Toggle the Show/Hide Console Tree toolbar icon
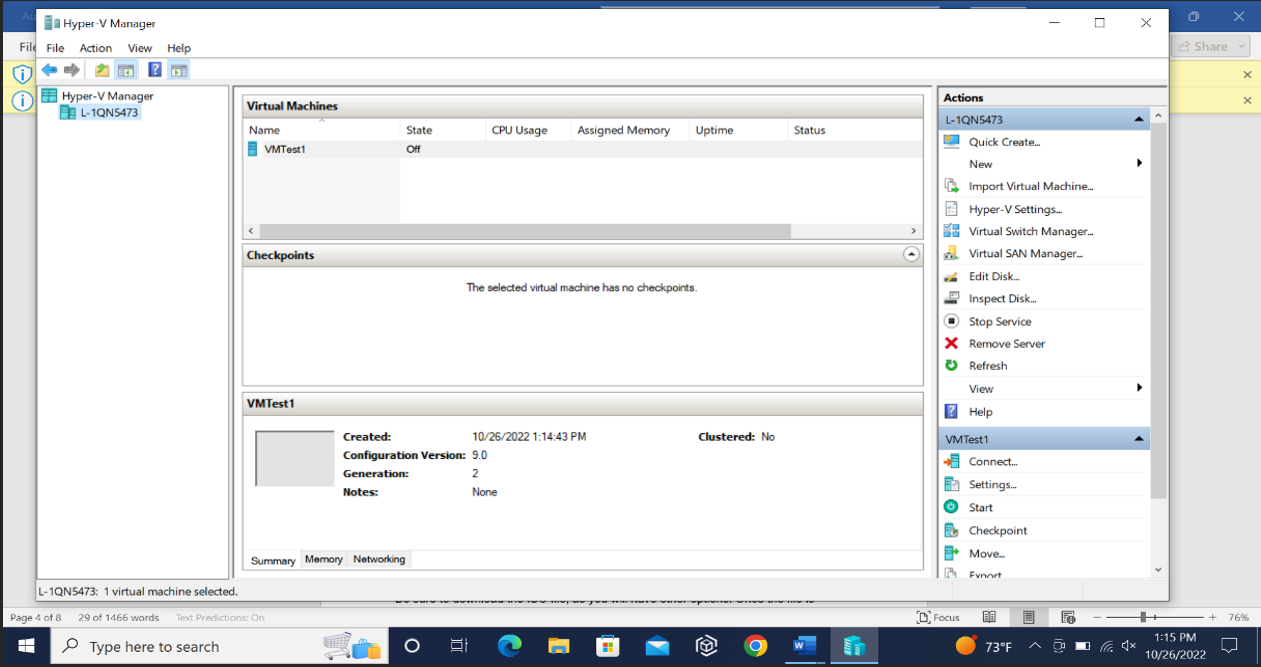The width and height of the screenshot is (1261, 667). pos(126,70)
